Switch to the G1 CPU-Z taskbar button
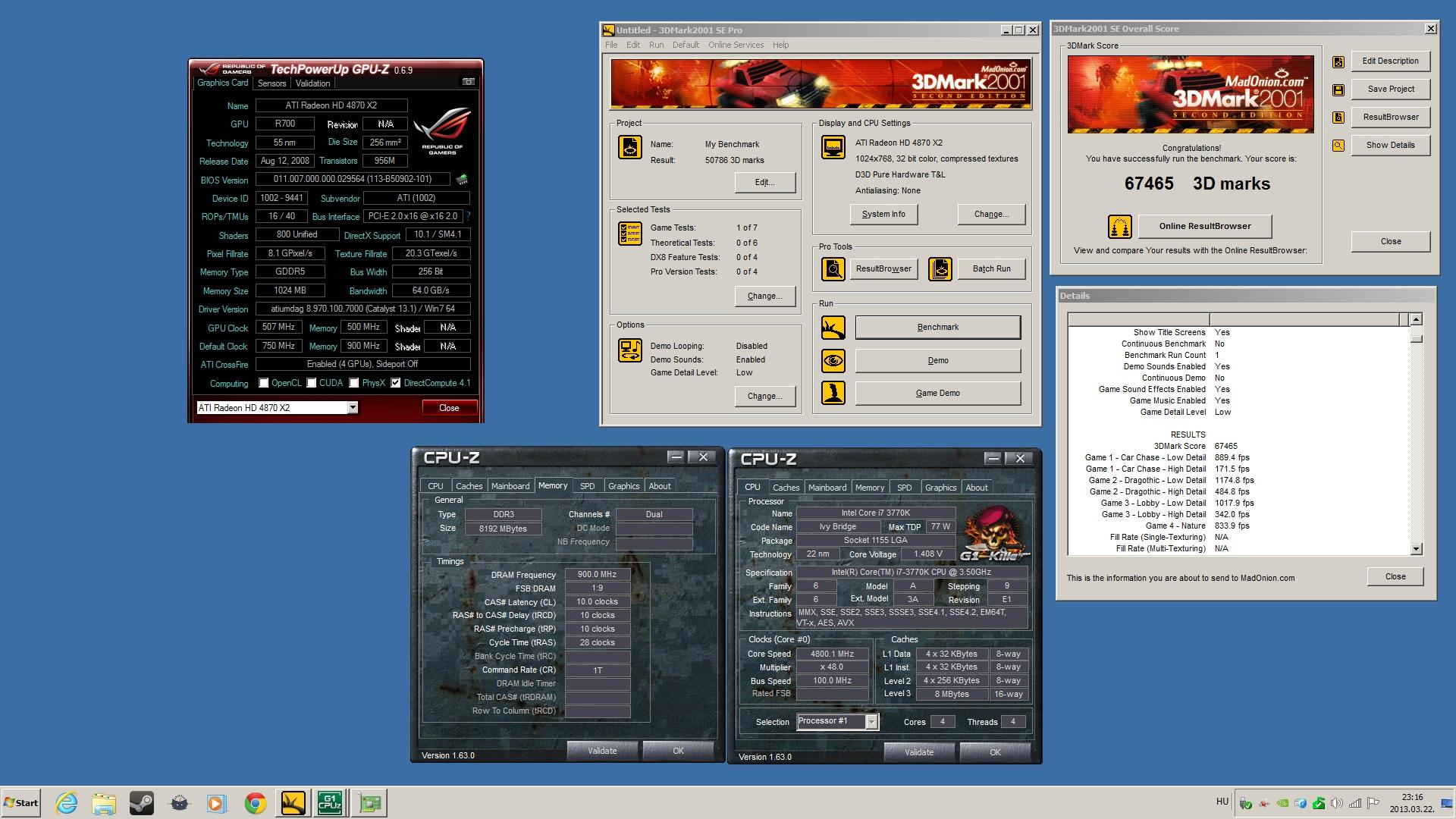Viewport: 1456px width, 819px height. pyautogui.click(x=331, y=802)
